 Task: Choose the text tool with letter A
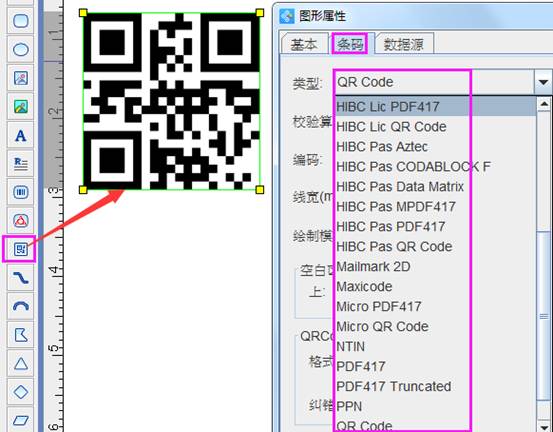[x=21, y=135]
